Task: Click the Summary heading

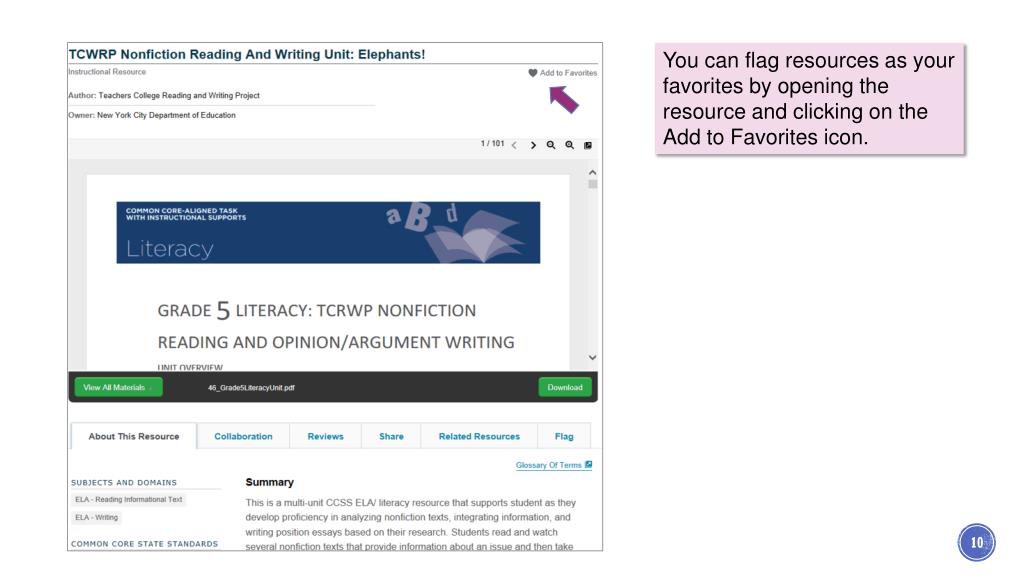Action: pos(270,482)
